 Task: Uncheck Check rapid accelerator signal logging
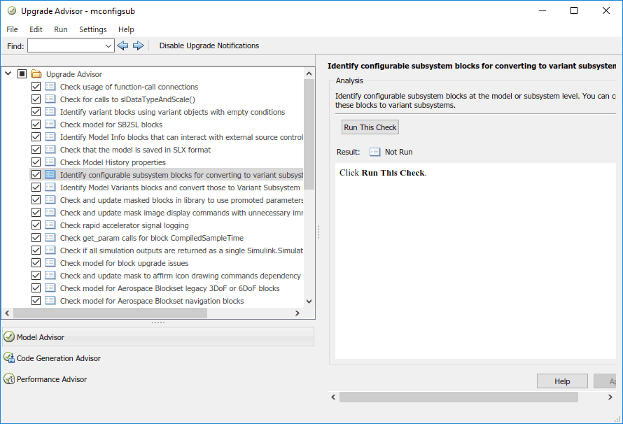pos(36,225)
